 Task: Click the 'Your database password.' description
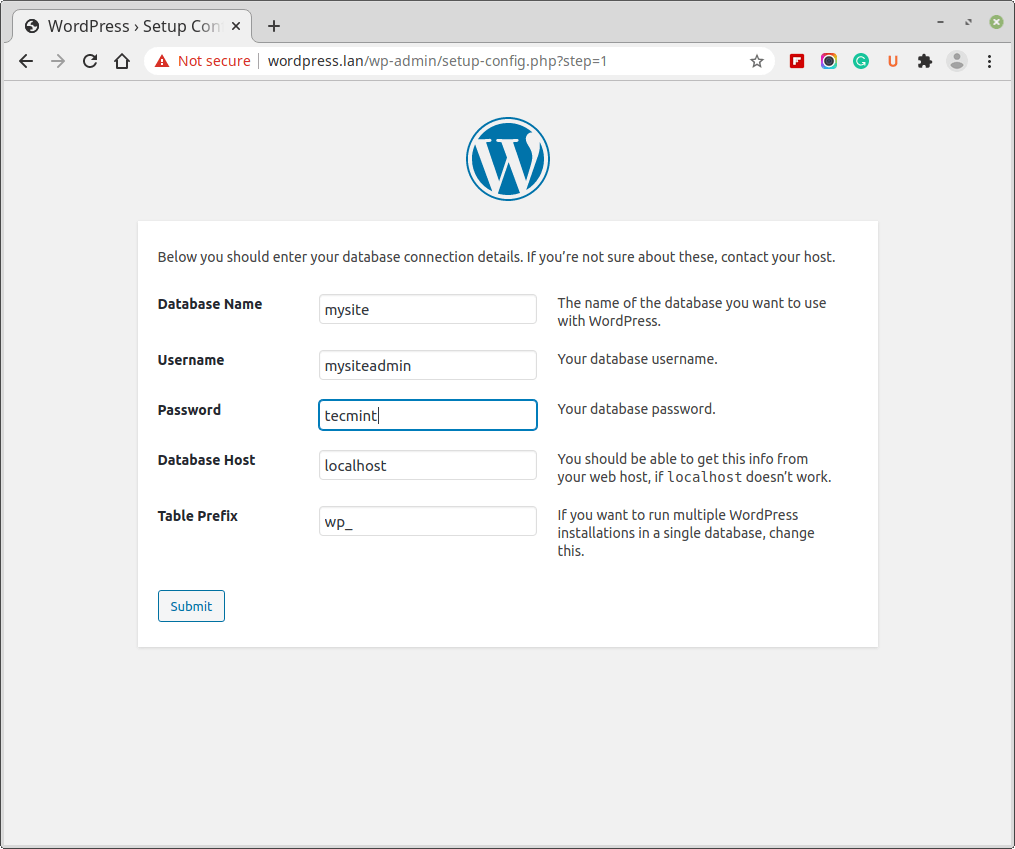636,409
